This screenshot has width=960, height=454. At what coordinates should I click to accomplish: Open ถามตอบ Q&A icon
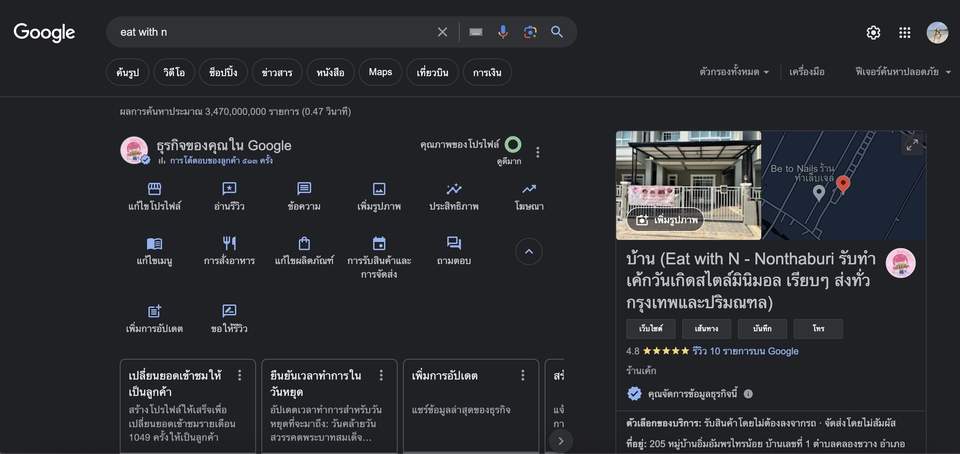coord(454,244)
